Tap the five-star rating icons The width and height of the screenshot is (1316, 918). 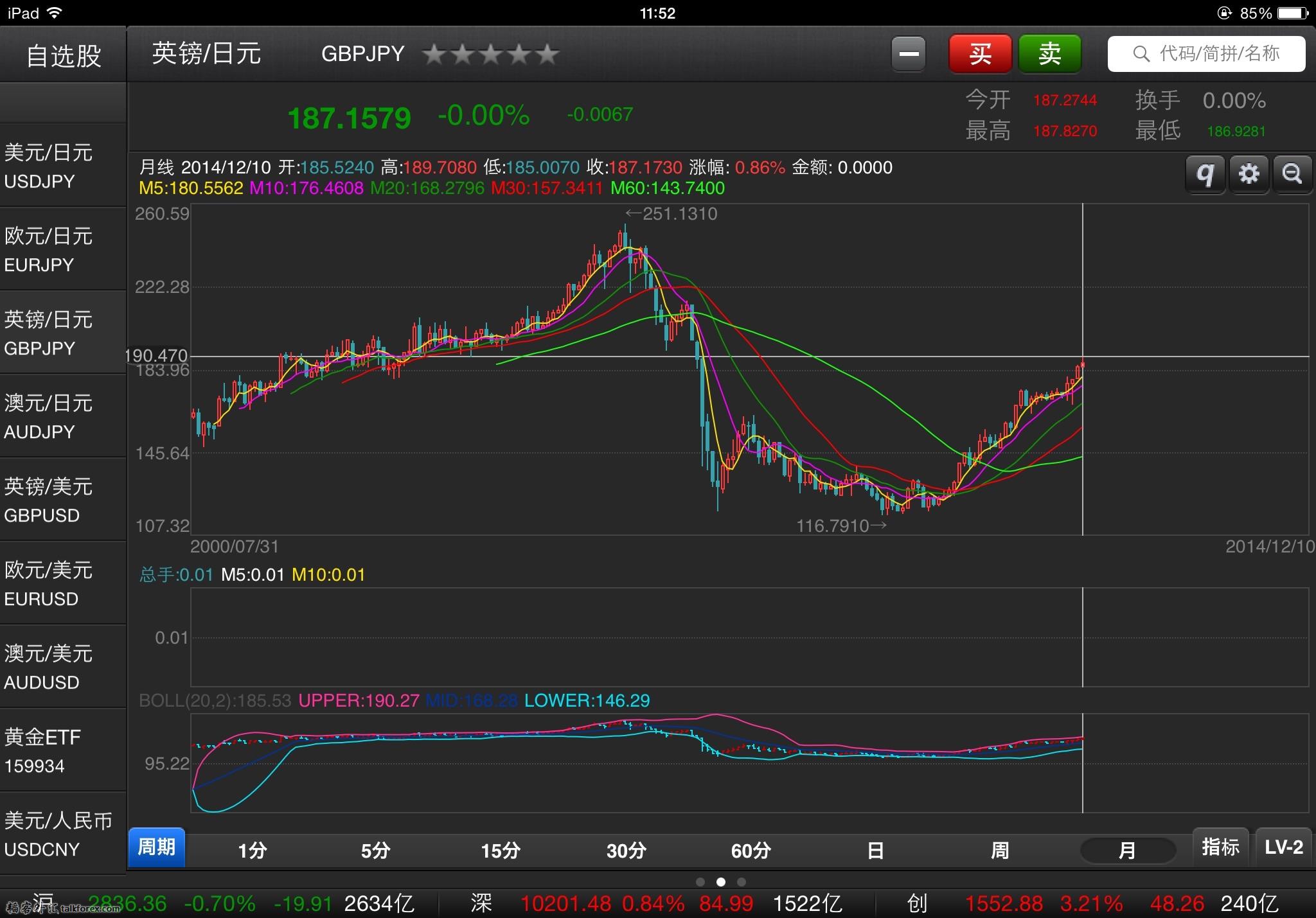pos(491,54)
